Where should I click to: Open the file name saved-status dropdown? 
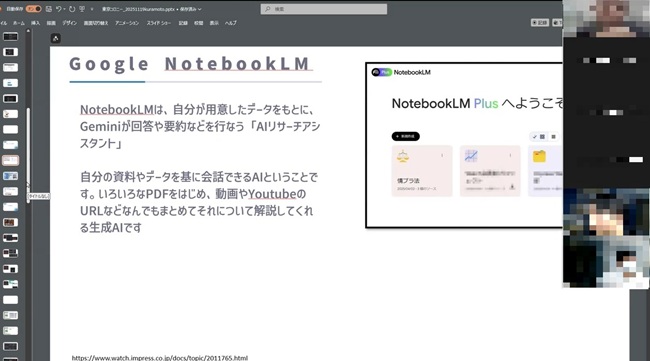[x=199, y=9]
